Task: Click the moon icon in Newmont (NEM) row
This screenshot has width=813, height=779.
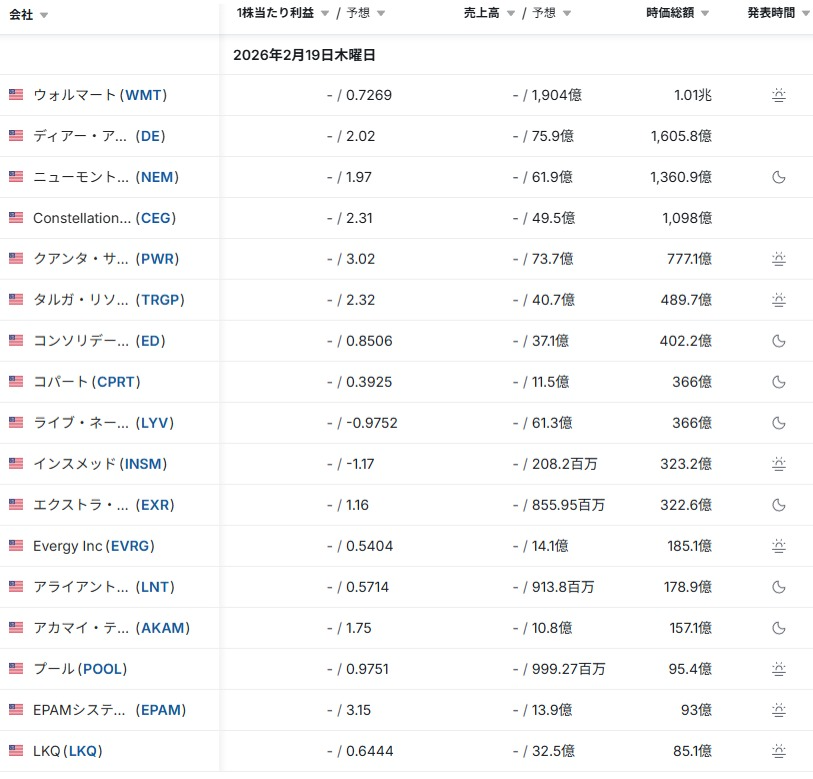Action: [x=779, y=177]
